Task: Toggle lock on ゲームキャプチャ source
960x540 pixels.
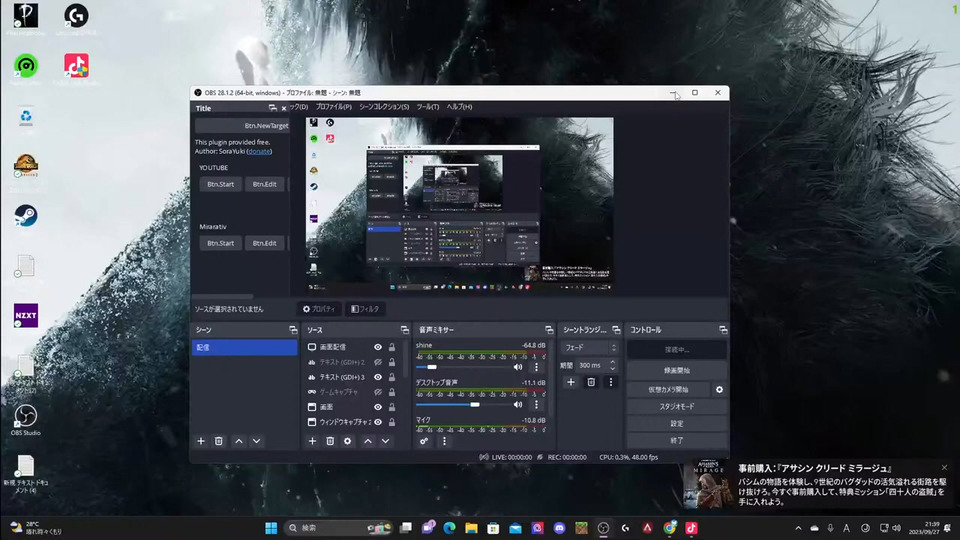Action: [x=392, y=392]
